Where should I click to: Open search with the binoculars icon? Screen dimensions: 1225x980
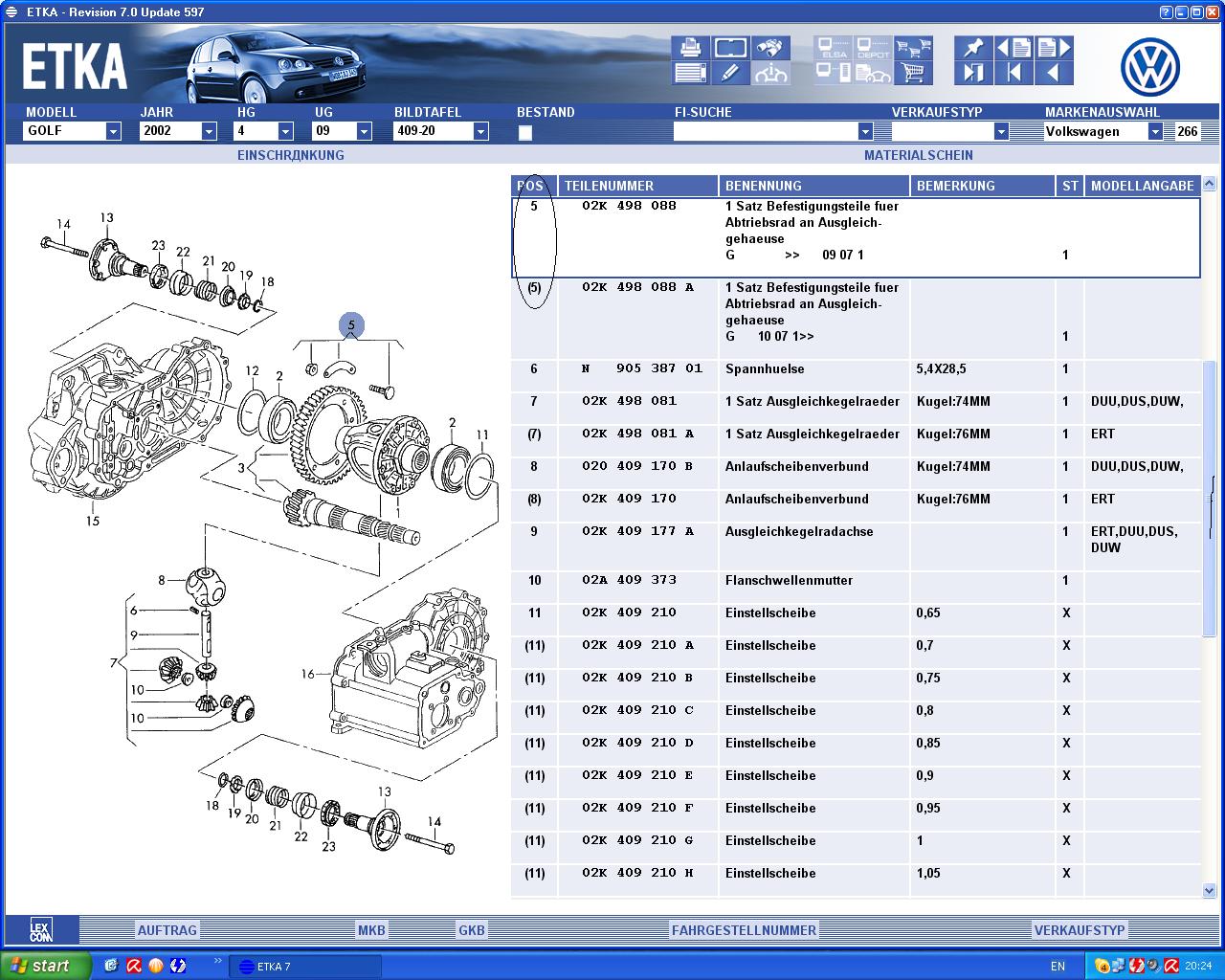click(x=770, y=48)
